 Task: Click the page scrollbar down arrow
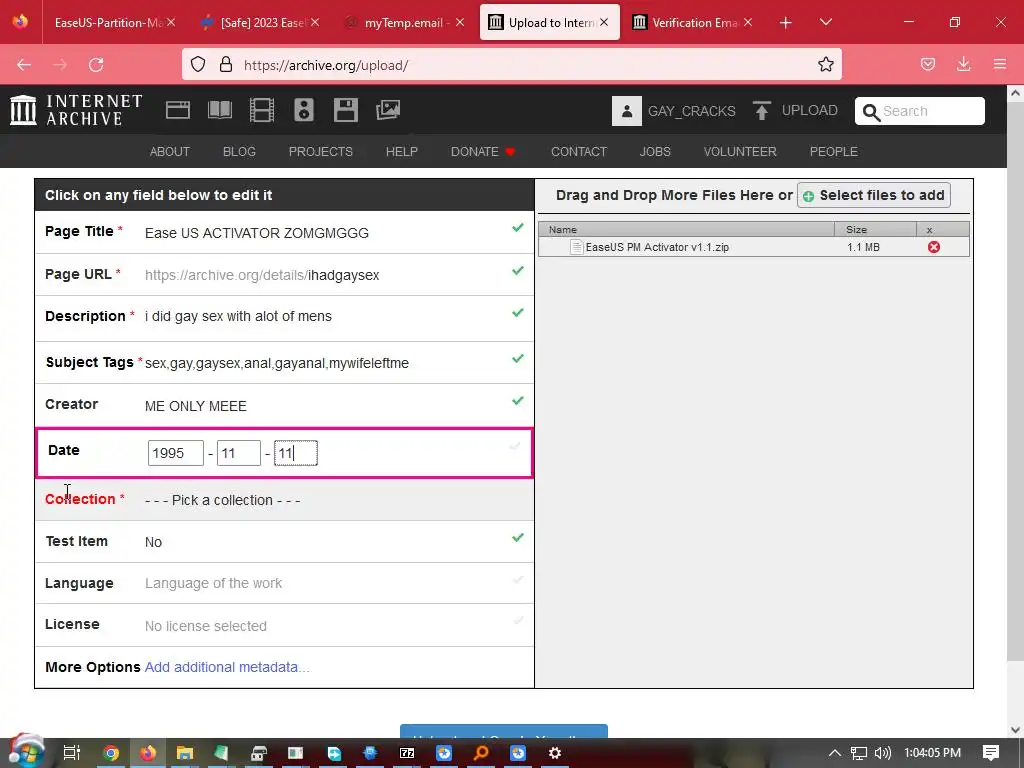(x=1015, y=729)
